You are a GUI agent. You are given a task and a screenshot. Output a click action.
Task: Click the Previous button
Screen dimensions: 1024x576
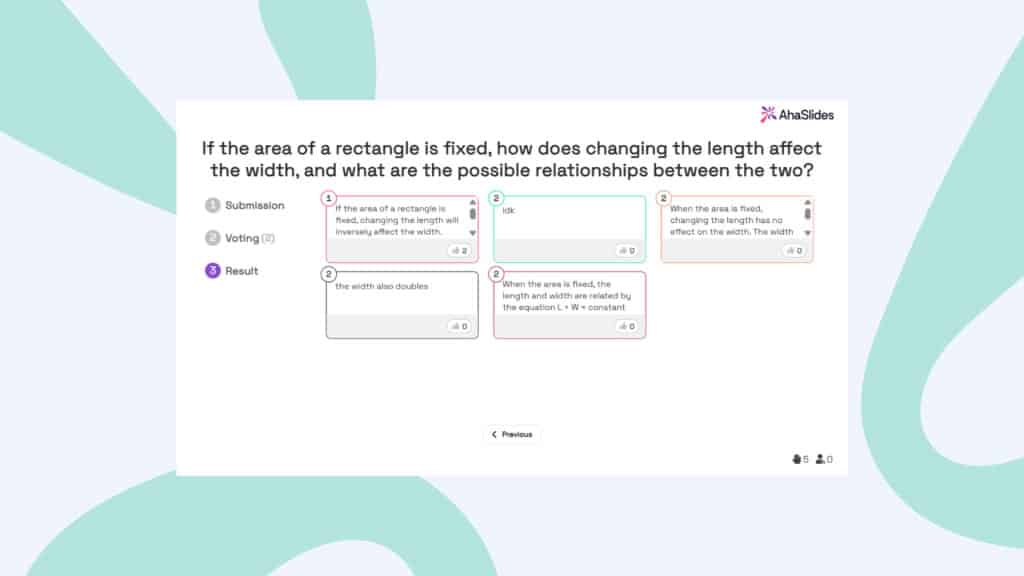pos(512,434)
